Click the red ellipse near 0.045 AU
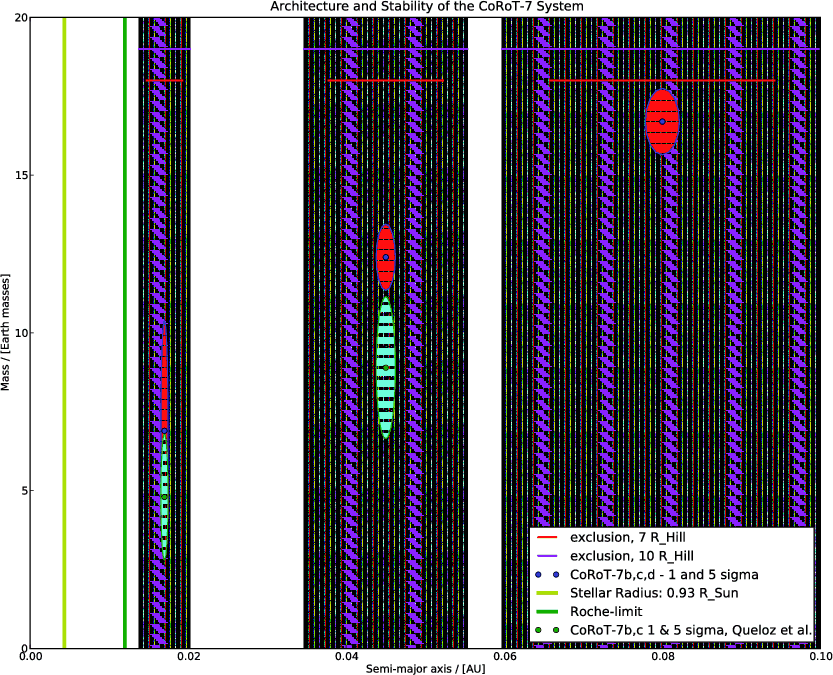Viewport: 833px width, 675px height. (x=386, y=257)
